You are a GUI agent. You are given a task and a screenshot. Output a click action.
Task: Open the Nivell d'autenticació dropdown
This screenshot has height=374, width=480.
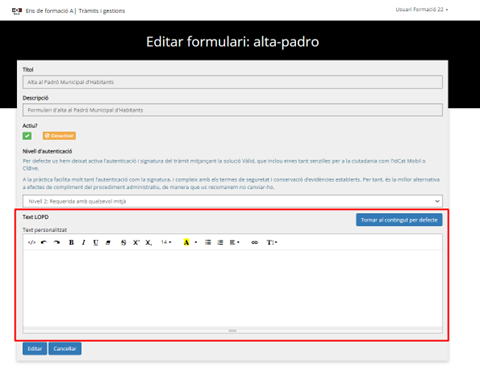point(233,201)
